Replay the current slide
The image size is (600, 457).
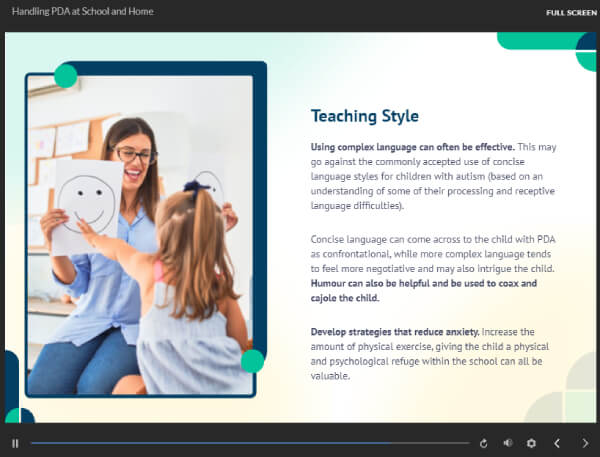pos(484,443)
